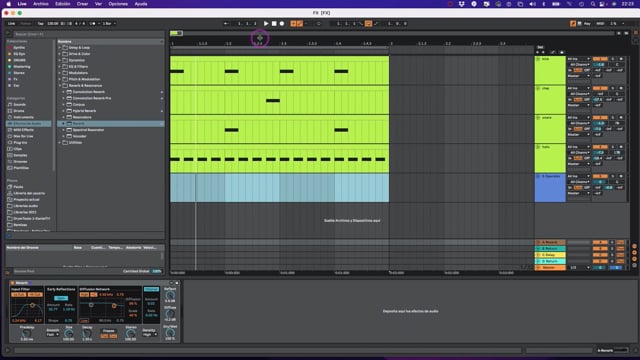The image size is (640, 360).
Task: Open the Reverb Density dropdown
Action: pyautogui.click(x=149, y=335)
